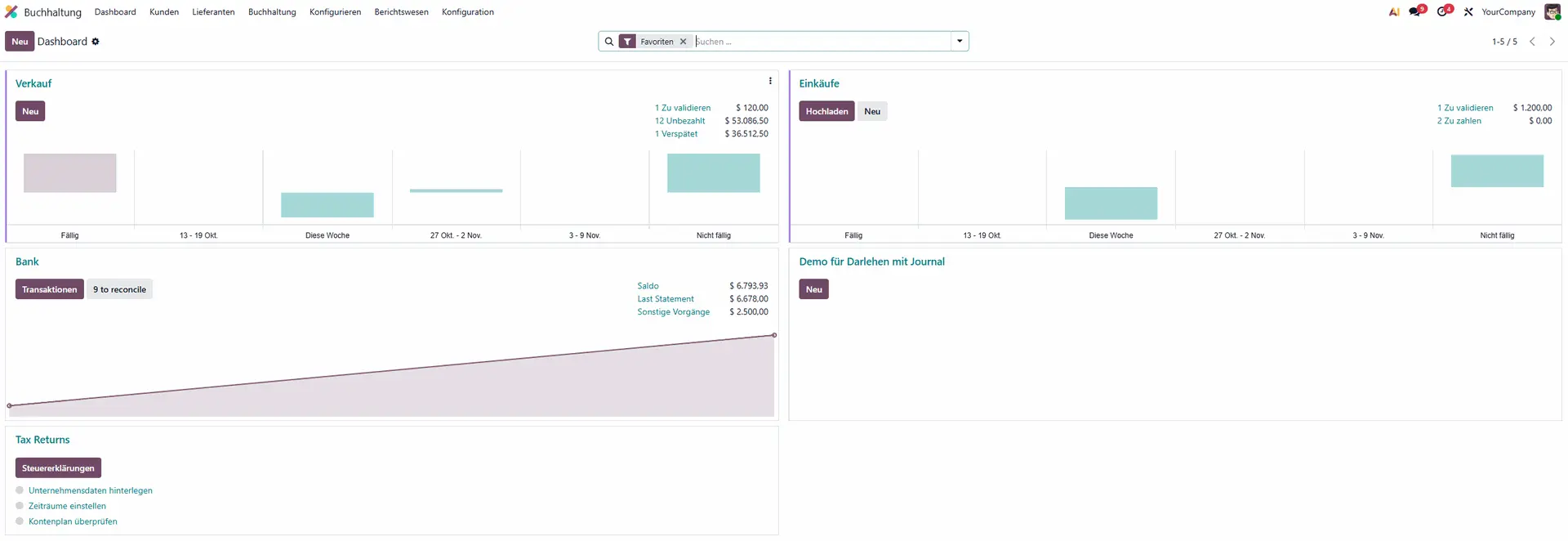
Task: Open the Kunden menu
Action: point(164,11)
